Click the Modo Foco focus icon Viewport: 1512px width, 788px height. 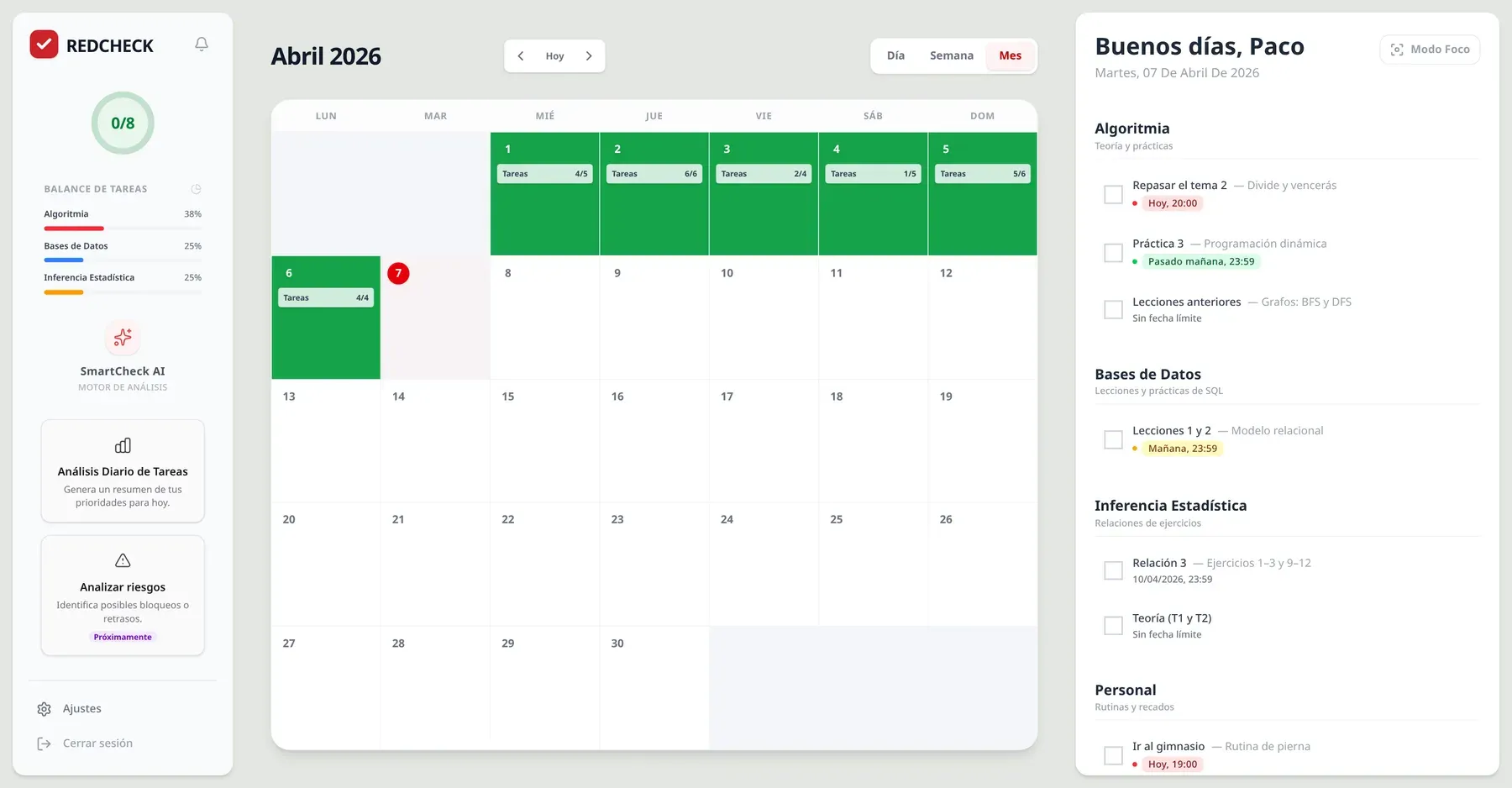[1397, 50]
